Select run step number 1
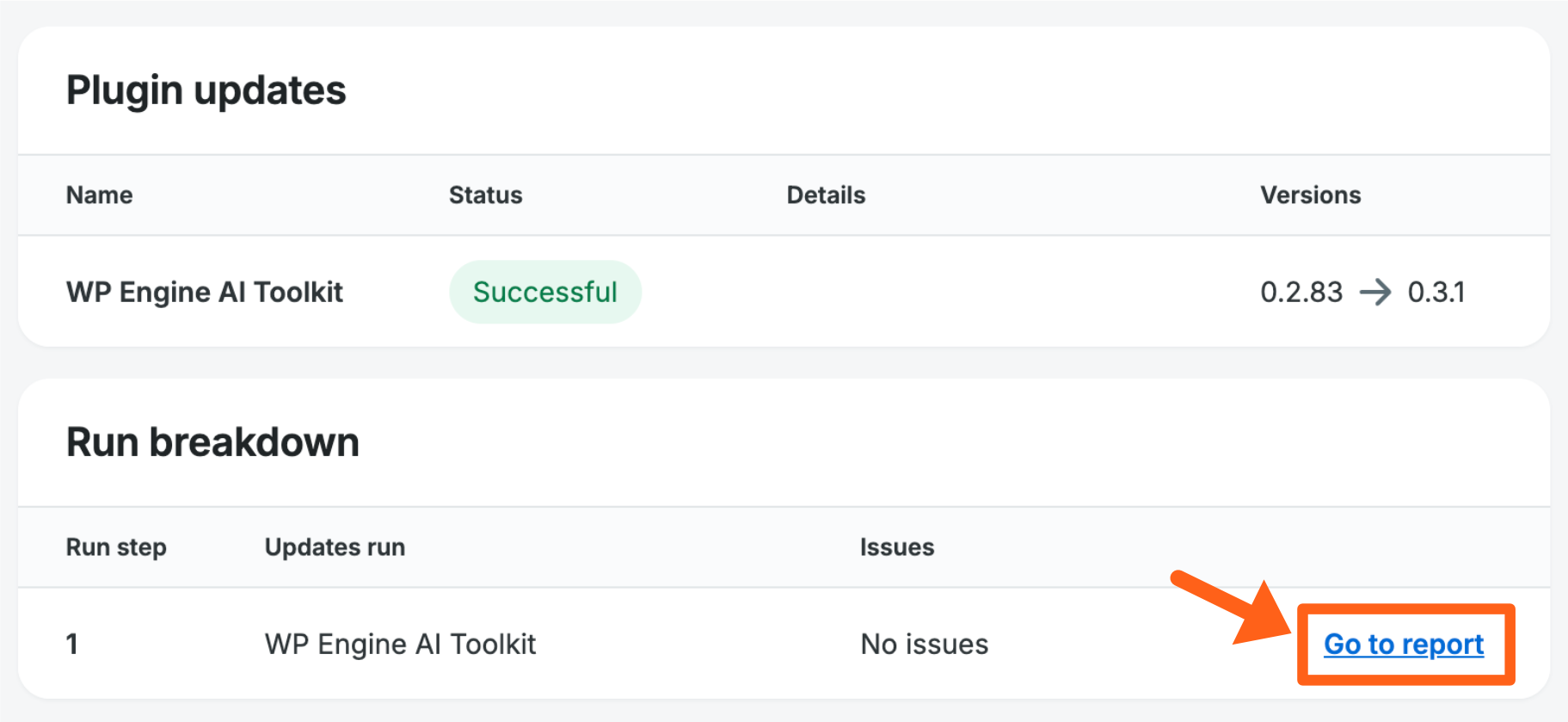The width and height of the screenshot is (1568, 722). pos(72,645)
